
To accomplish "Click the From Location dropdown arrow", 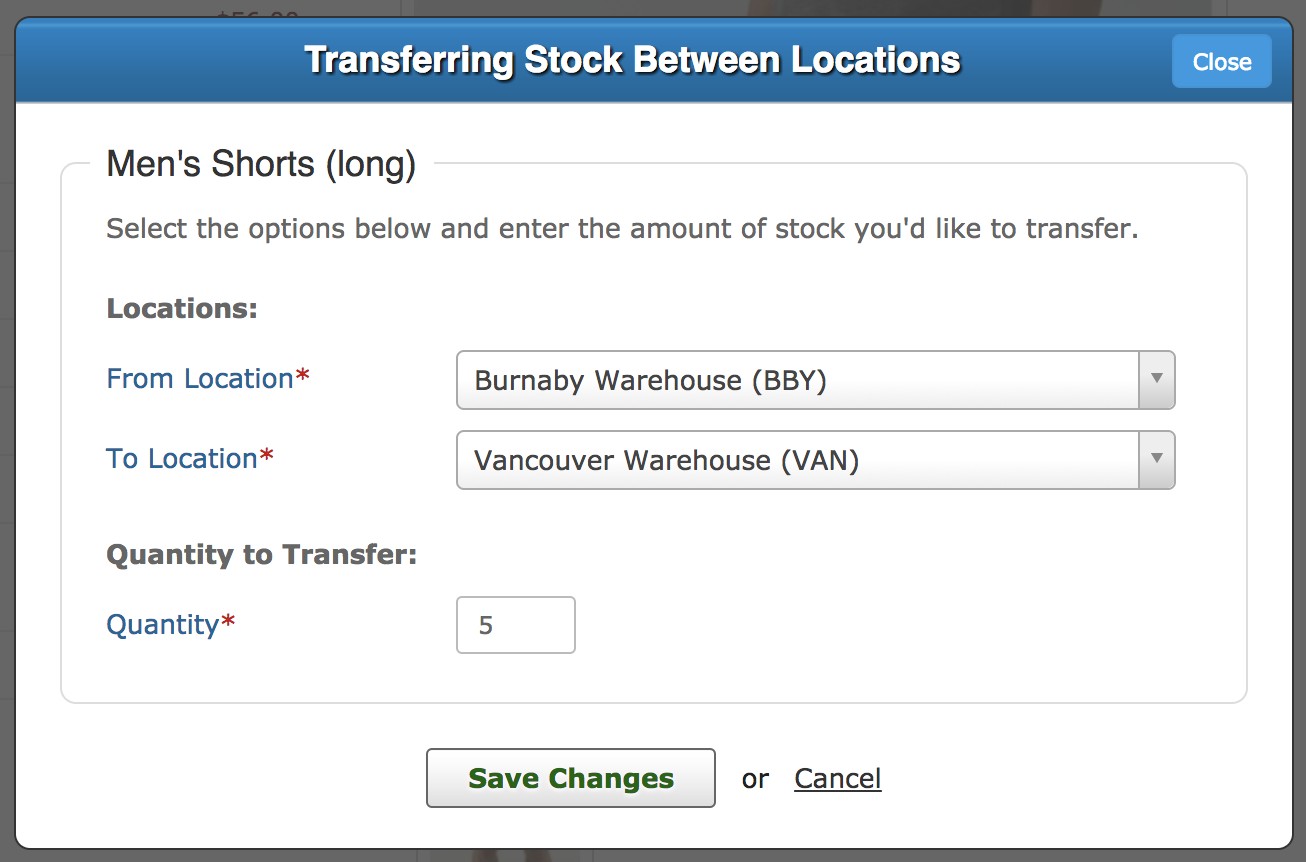I will click(1157, 380).
